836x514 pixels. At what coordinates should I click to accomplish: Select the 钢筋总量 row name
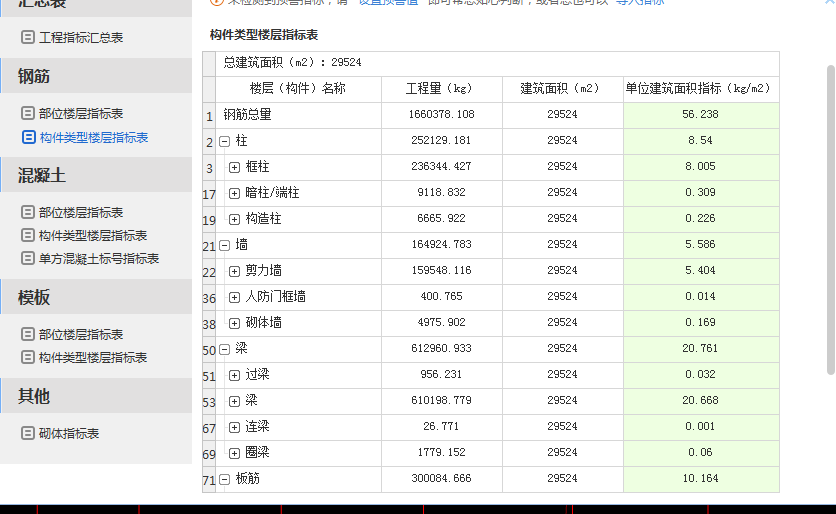point(247,115)
